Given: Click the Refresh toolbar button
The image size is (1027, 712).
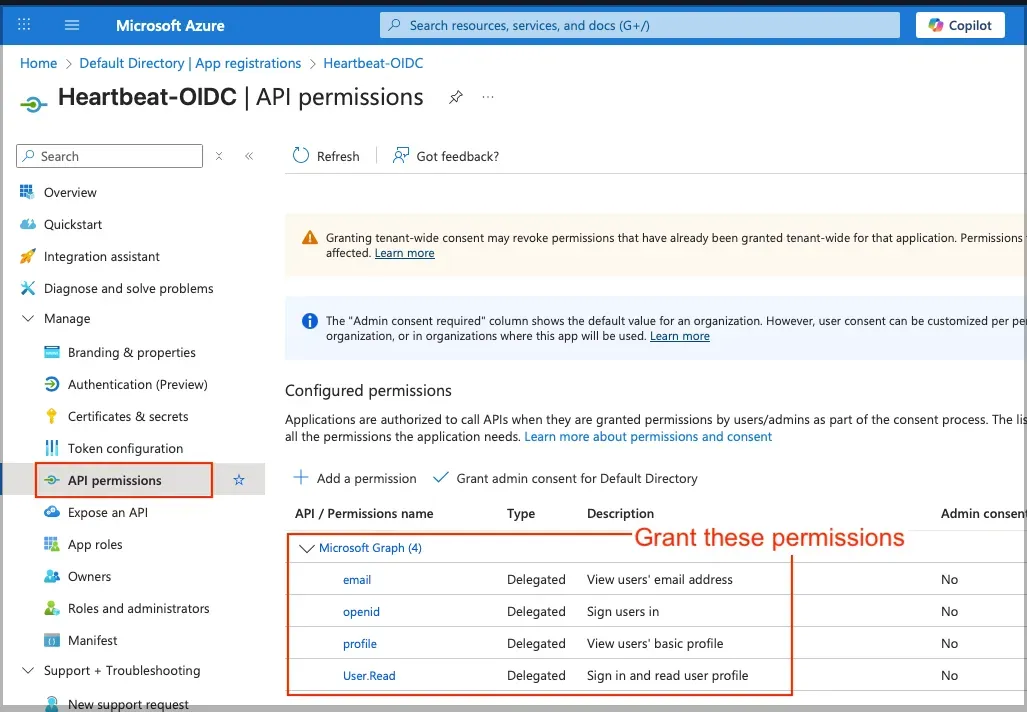Looking at the screenshot, I should point(326,156).
